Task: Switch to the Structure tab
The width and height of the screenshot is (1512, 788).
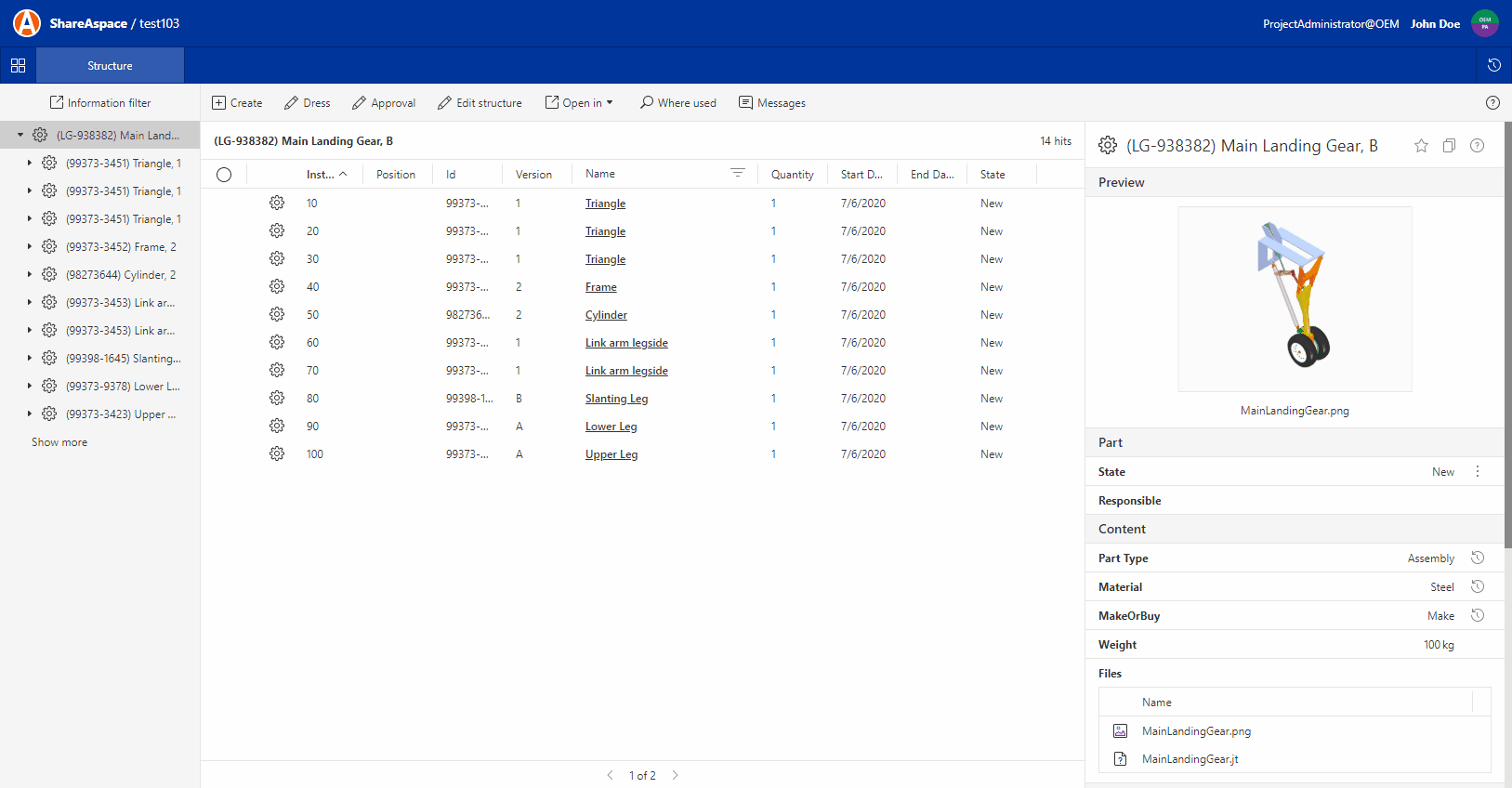Action: click(110, 66)
